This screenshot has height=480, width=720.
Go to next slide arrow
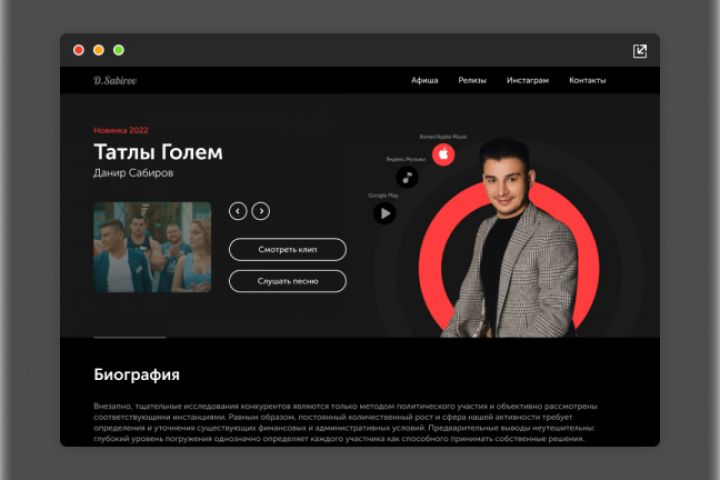(261, 211)
